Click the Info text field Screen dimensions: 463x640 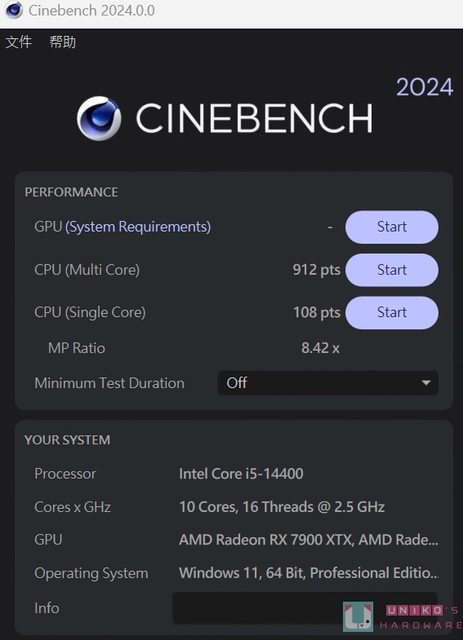(305, 608)
